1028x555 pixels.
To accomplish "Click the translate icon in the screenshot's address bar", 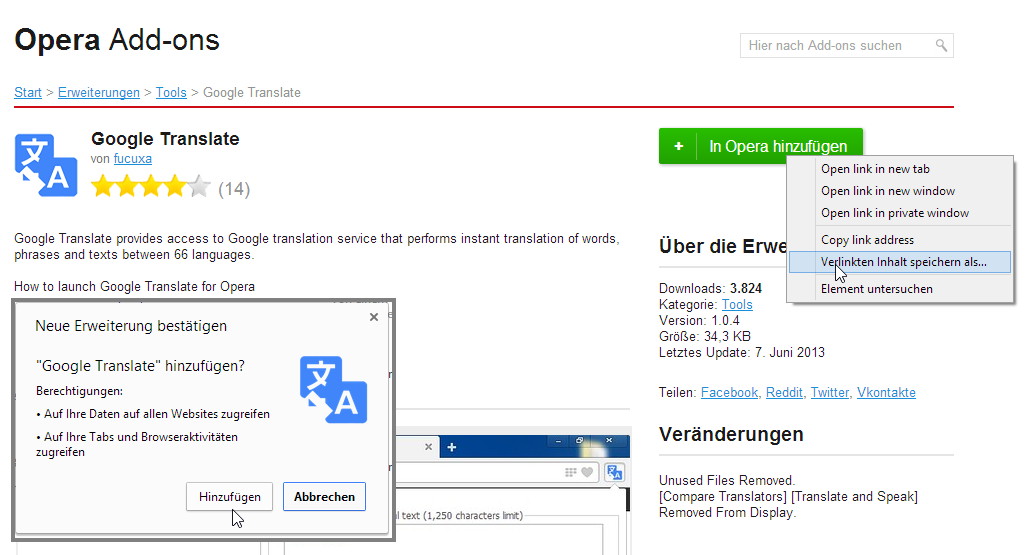I will tap(614, 472).
